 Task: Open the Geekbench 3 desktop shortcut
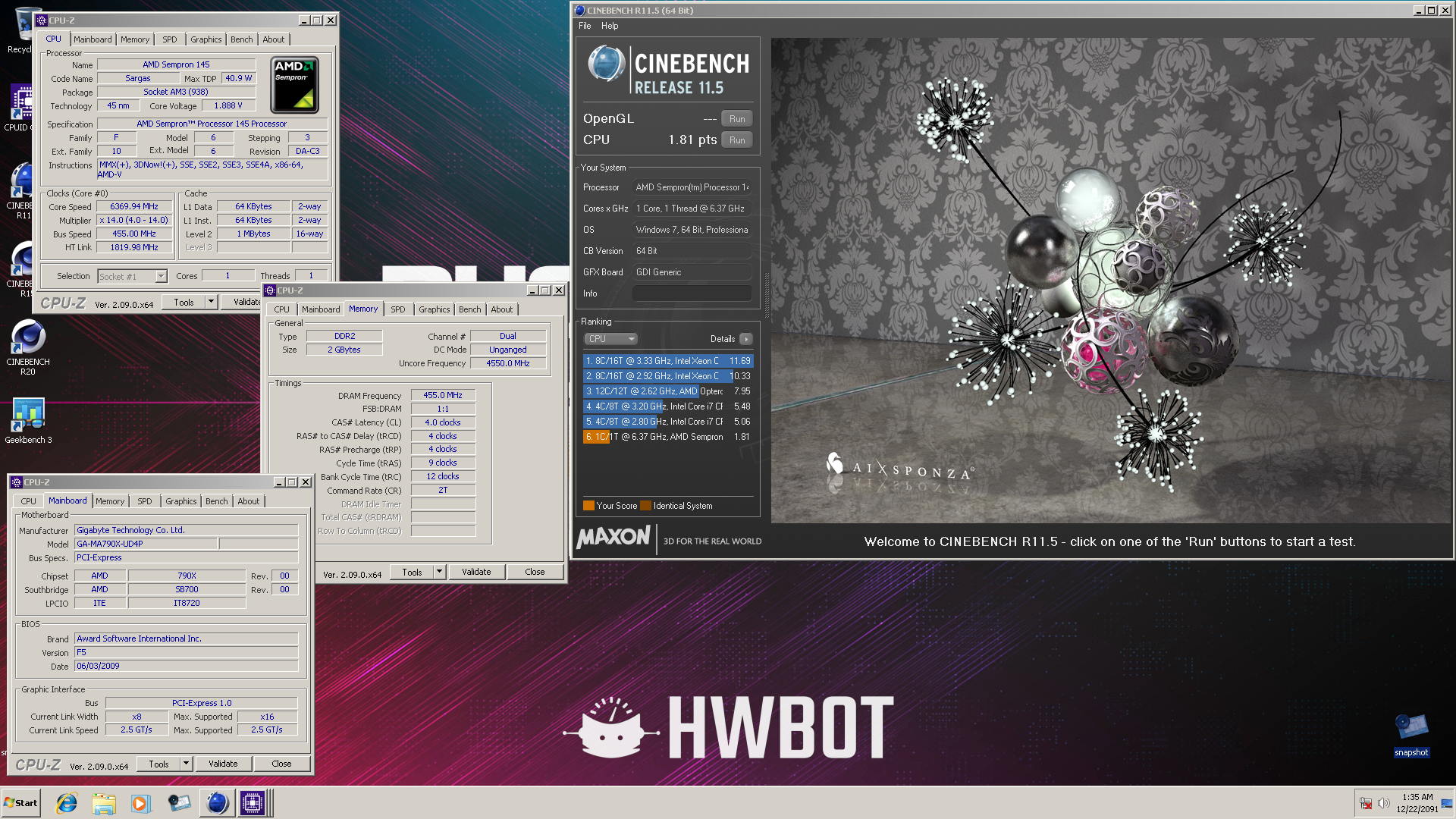(x=28, y=421)
